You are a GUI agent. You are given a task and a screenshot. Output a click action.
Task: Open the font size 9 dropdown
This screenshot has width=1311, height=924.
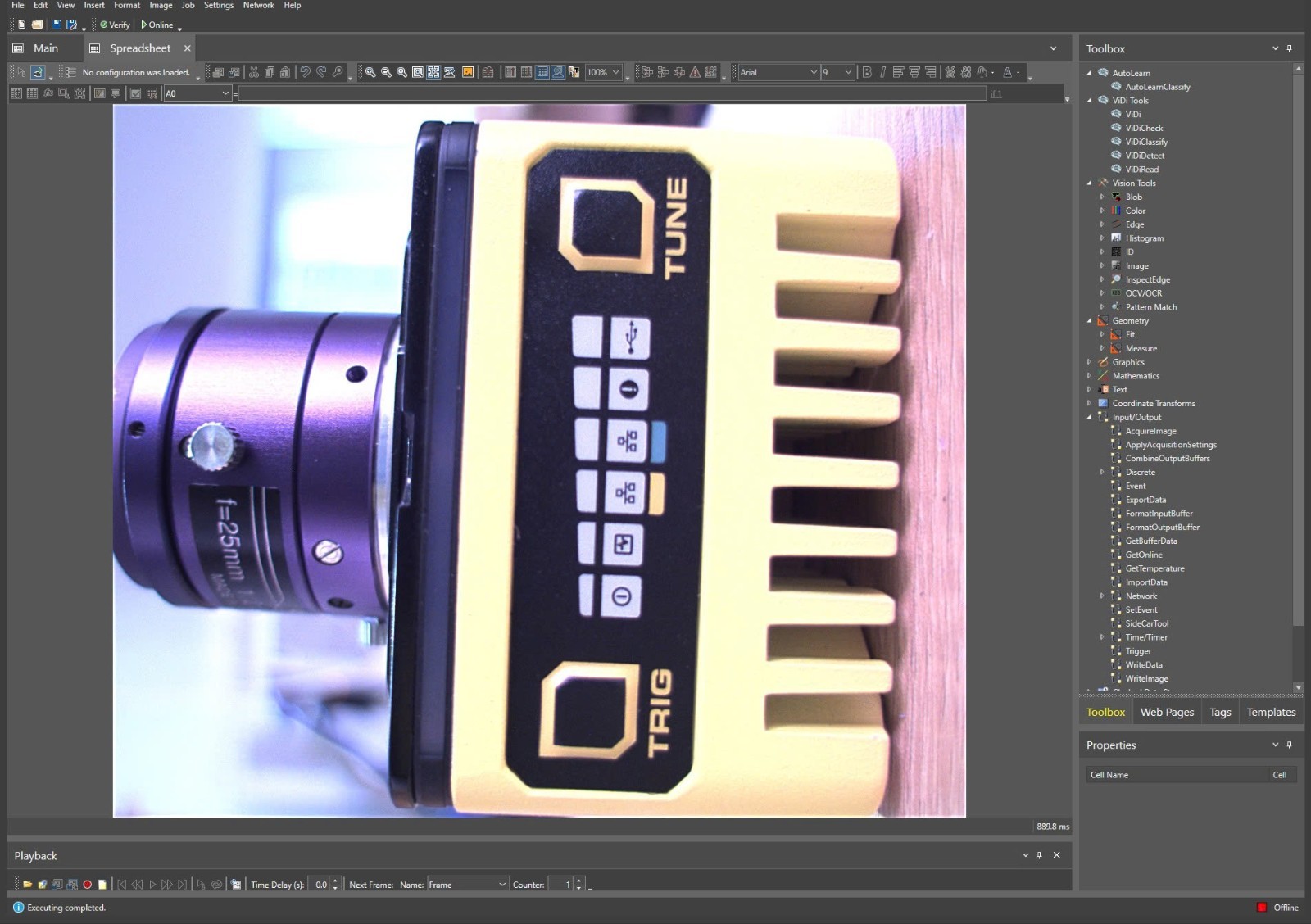(x=848, y=72)
